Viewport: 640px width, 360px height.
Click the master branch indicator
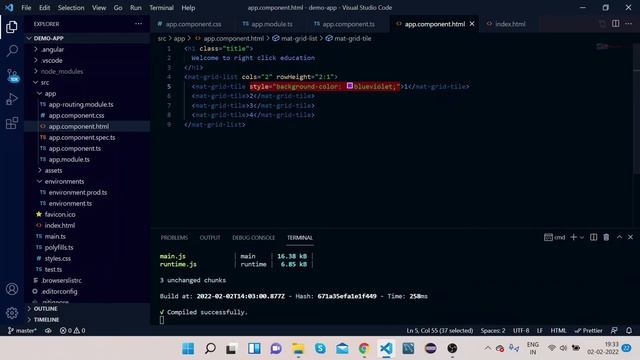point(22,331)
